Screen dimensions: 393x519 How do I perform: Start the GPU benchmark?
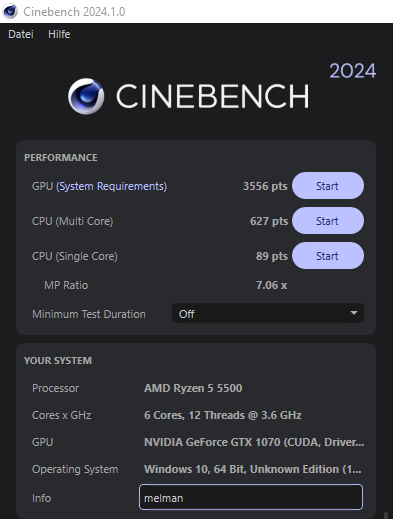pyautogui.click(x=328, y=186)
